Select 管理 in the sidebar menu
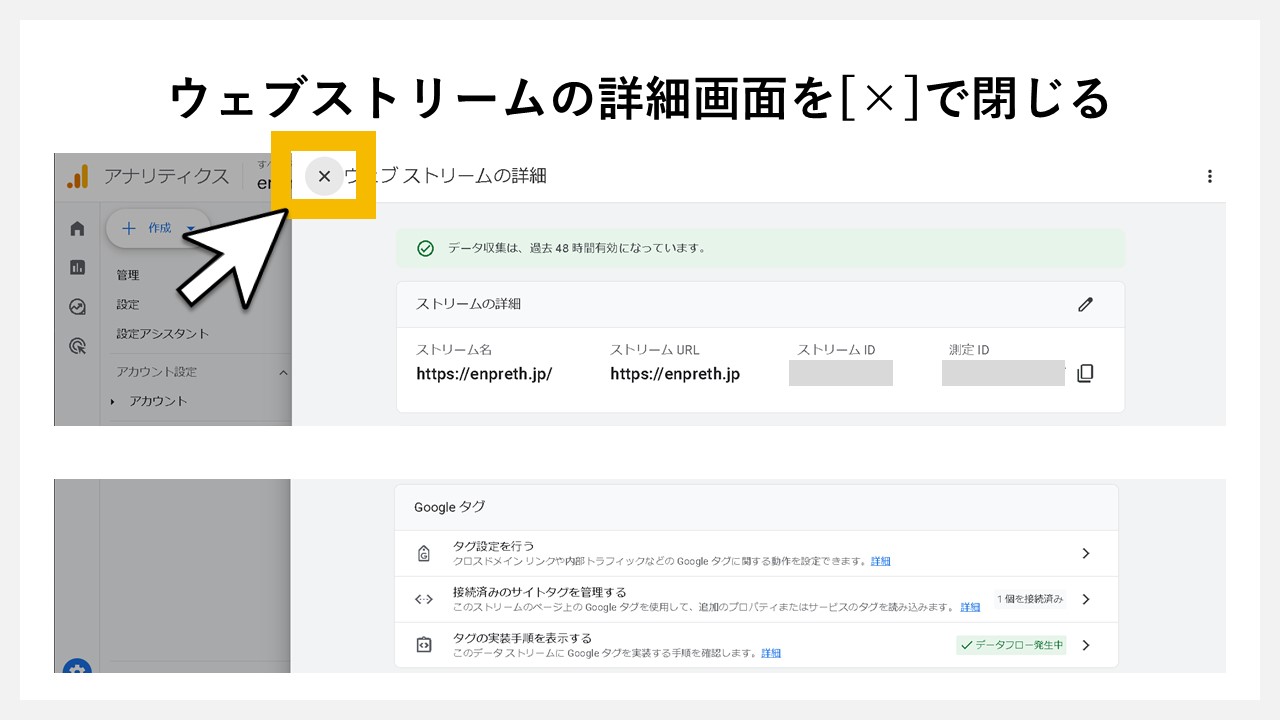This screenshot has height=720, width=1280. pyautogui.click(x=127, y=275)
